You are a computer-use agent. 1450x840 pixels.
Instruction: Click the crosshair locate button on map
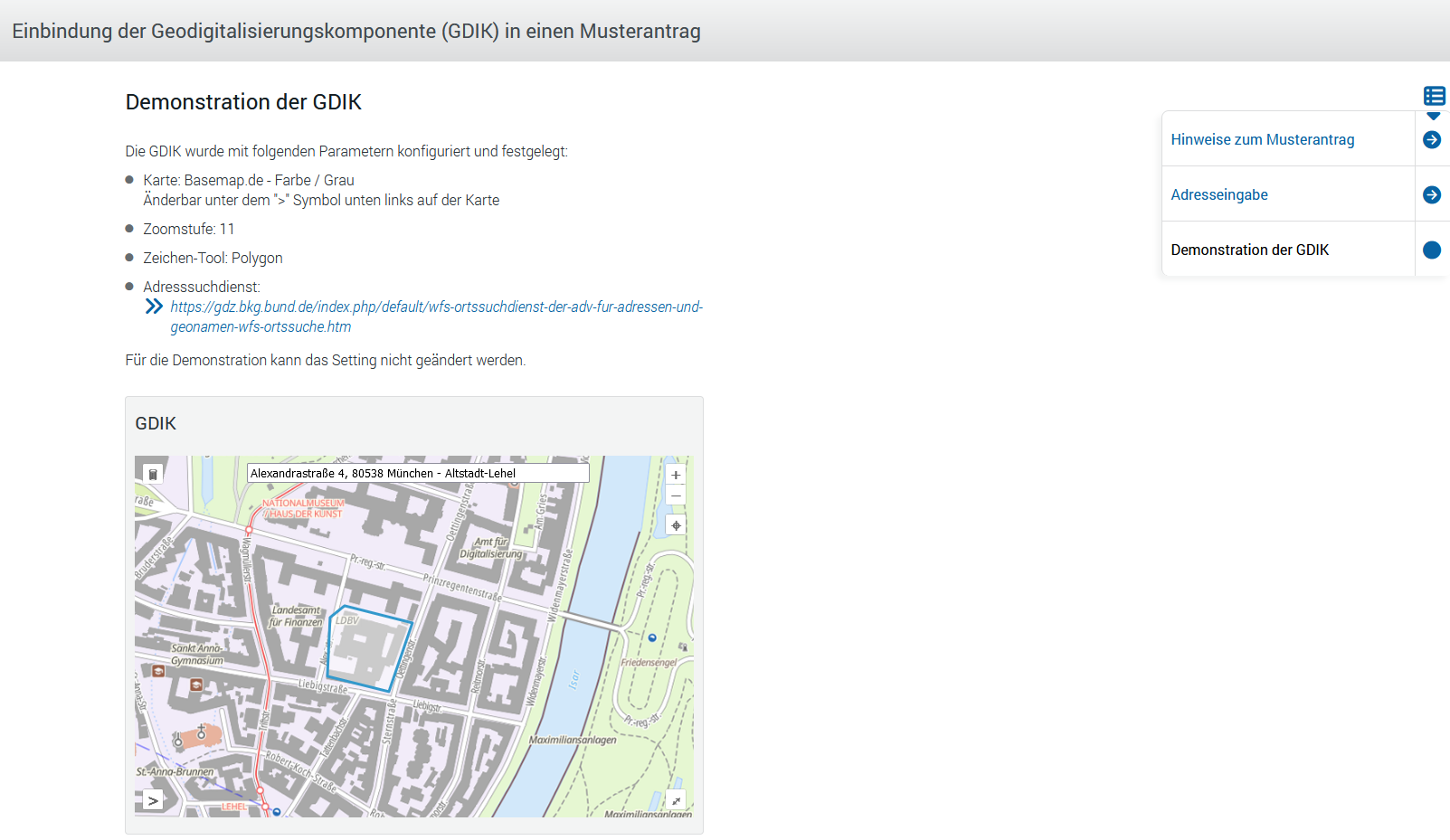coord(676,525)
